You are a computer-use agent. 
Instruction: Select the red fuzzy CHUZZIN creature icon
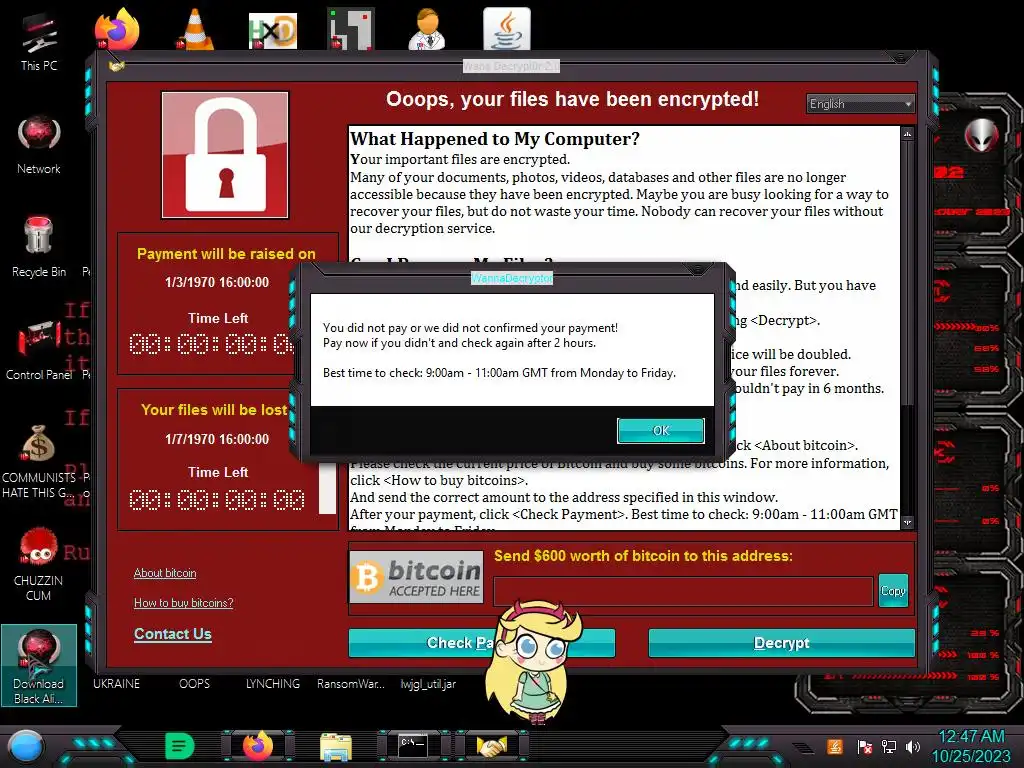[39, 564]
